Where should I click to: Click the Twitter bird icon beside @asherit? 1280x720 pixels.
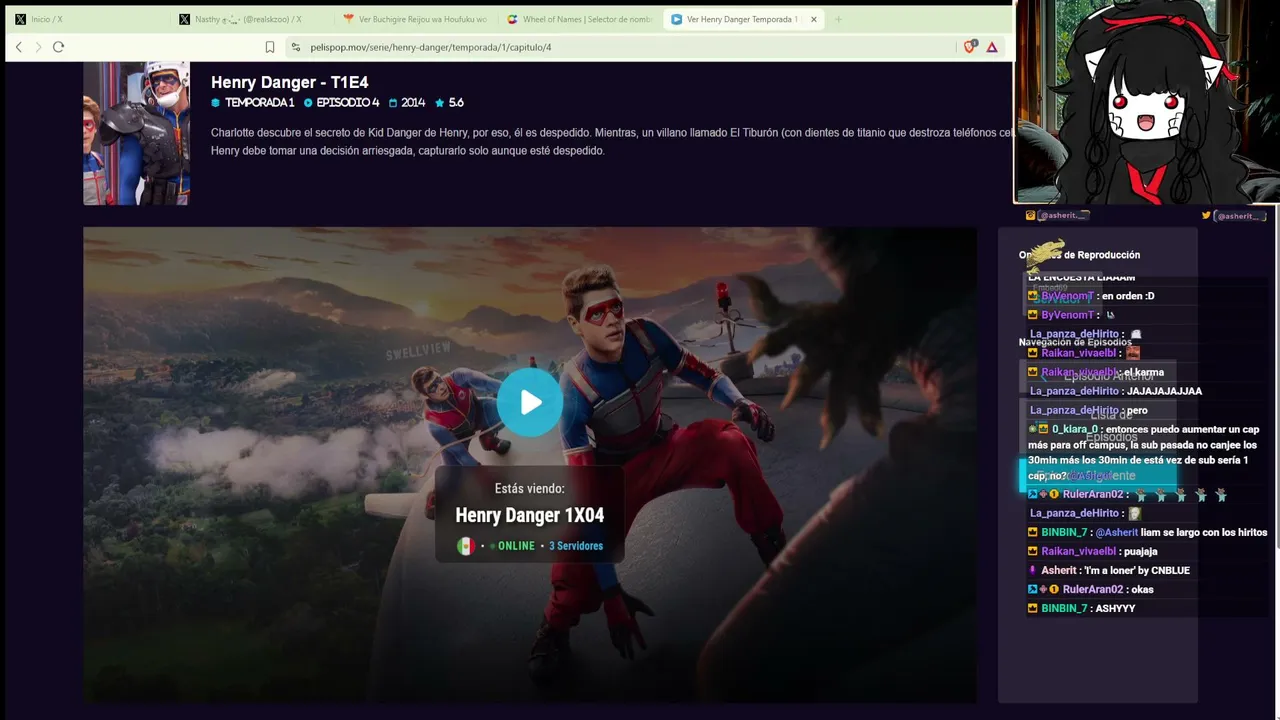[1206, 216]
